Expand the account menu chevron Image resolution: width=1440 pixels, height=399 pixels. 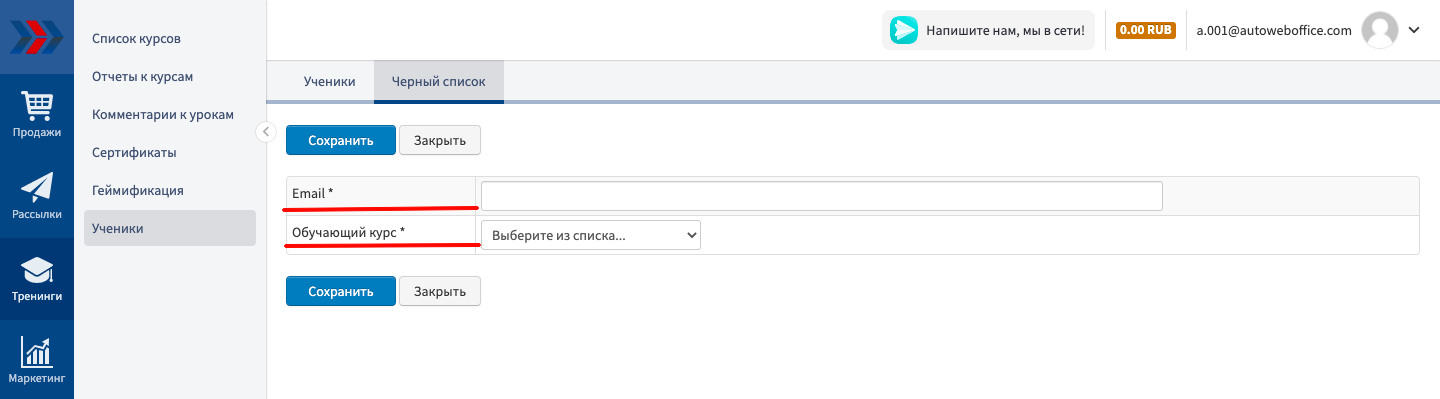[1414, 30]
